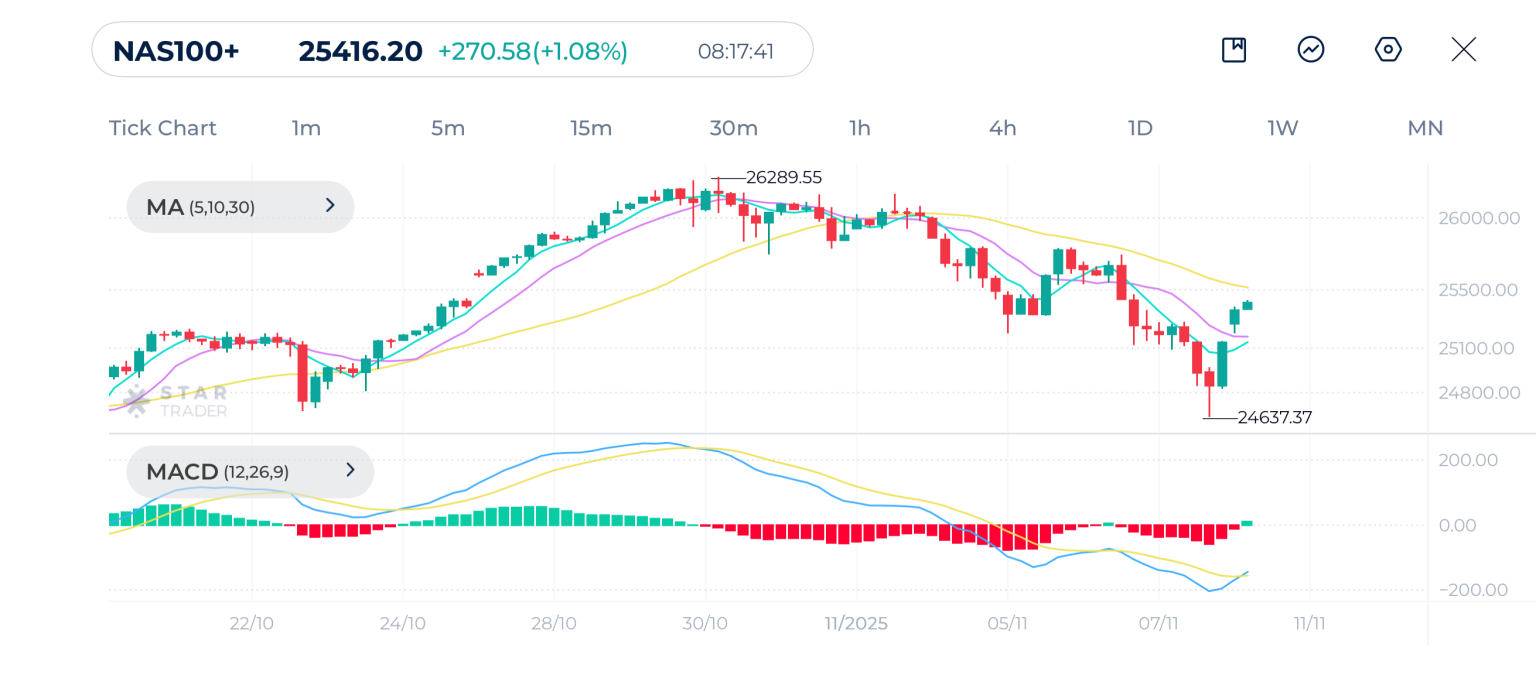This screenshot has height=678, width=1536.
Task: Select the MN monthly timeframe
Action: (x=1425, y=128)
